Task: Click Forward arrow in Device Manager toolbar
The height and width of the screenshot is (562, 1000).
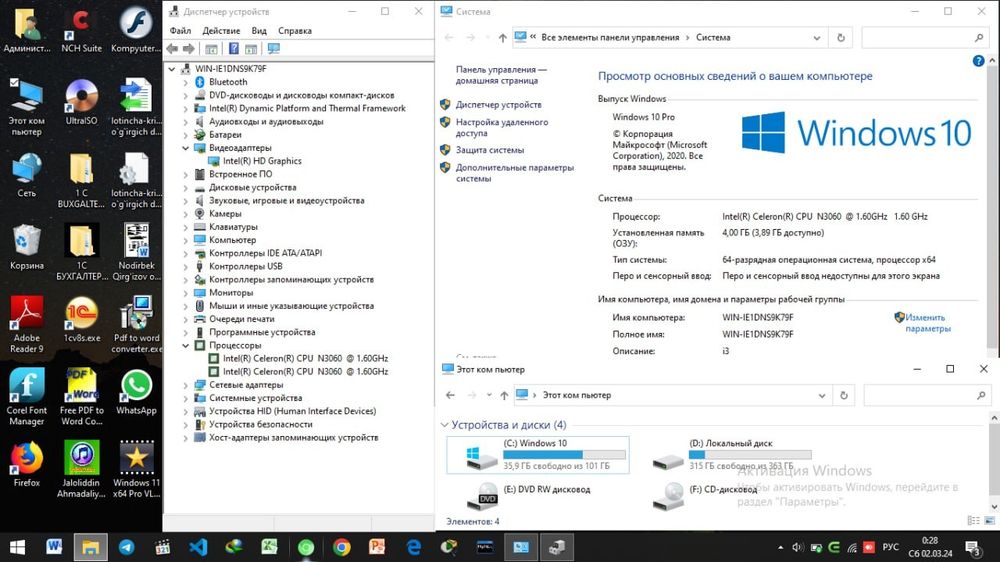Action: [x=189, y=48]
